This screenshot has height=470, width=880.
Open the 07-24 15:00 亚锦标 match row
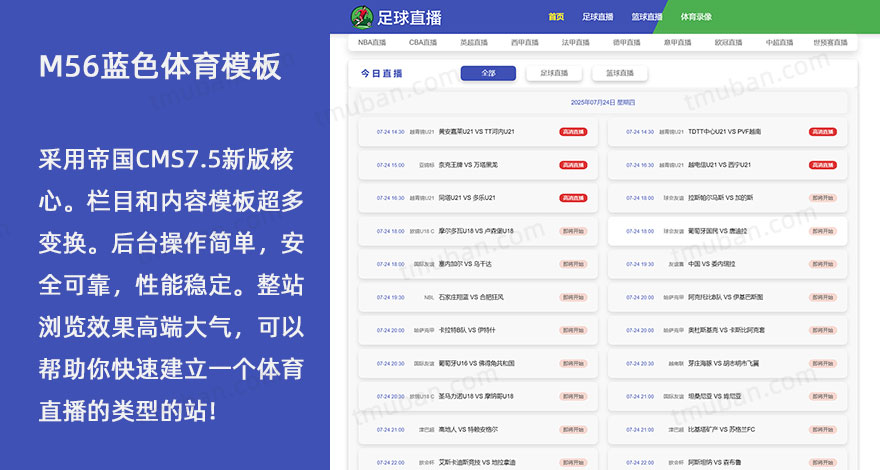(x=478, y=165)
